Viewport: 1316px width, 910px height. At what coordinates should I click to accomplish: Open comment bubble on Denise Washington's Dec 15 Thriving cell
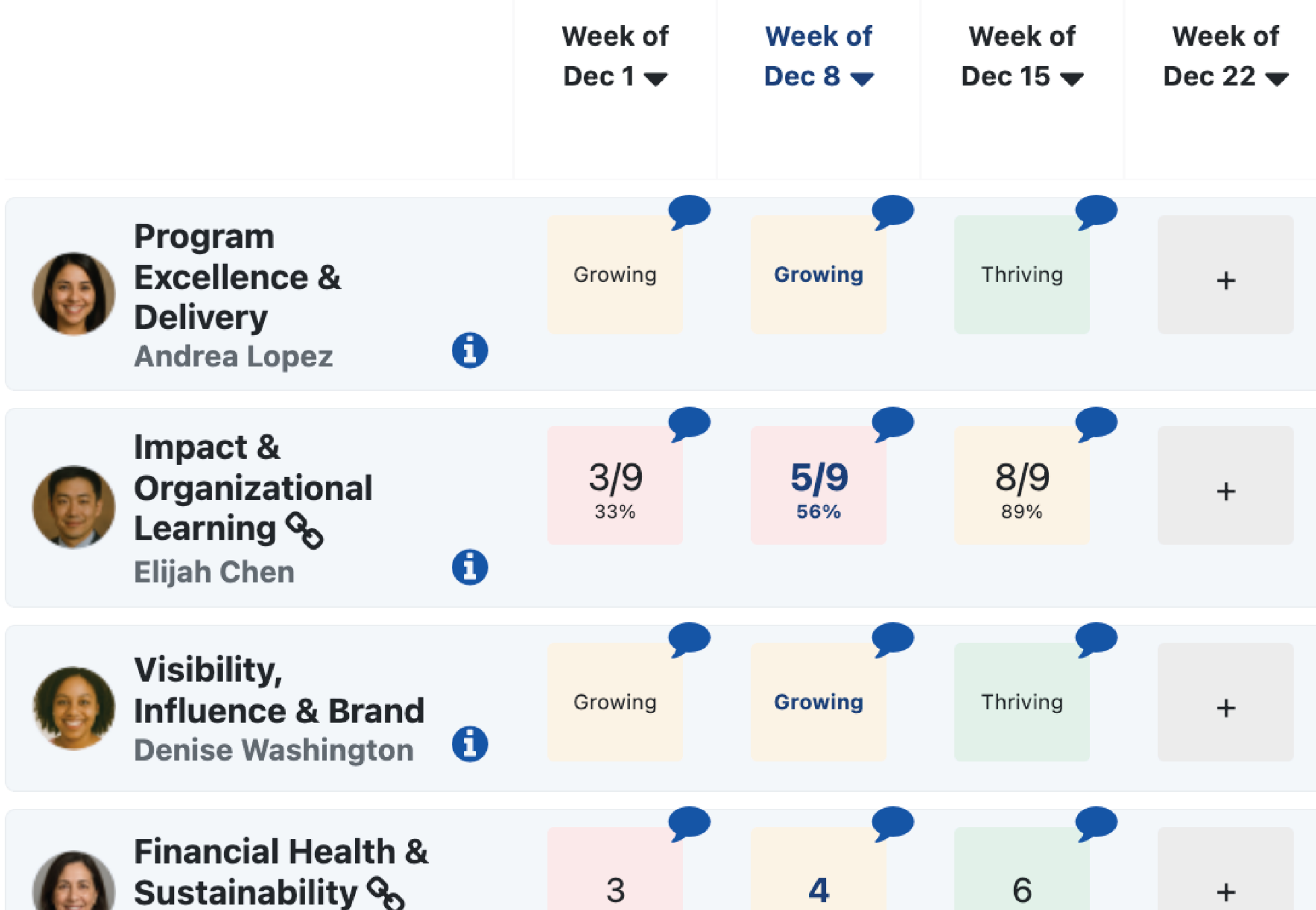(1096, 639)
